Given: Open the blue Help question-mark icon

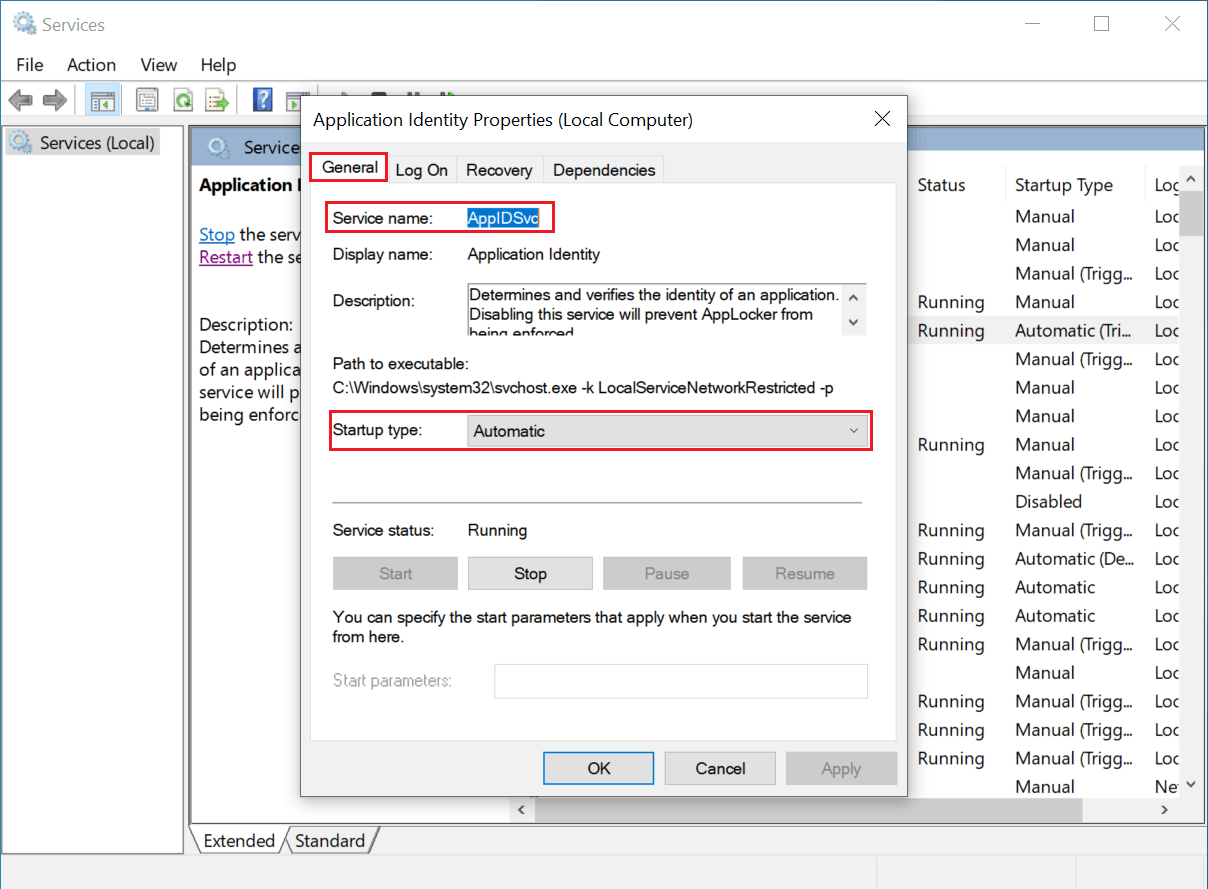Looking at the screenshot, I should (263, 100).
